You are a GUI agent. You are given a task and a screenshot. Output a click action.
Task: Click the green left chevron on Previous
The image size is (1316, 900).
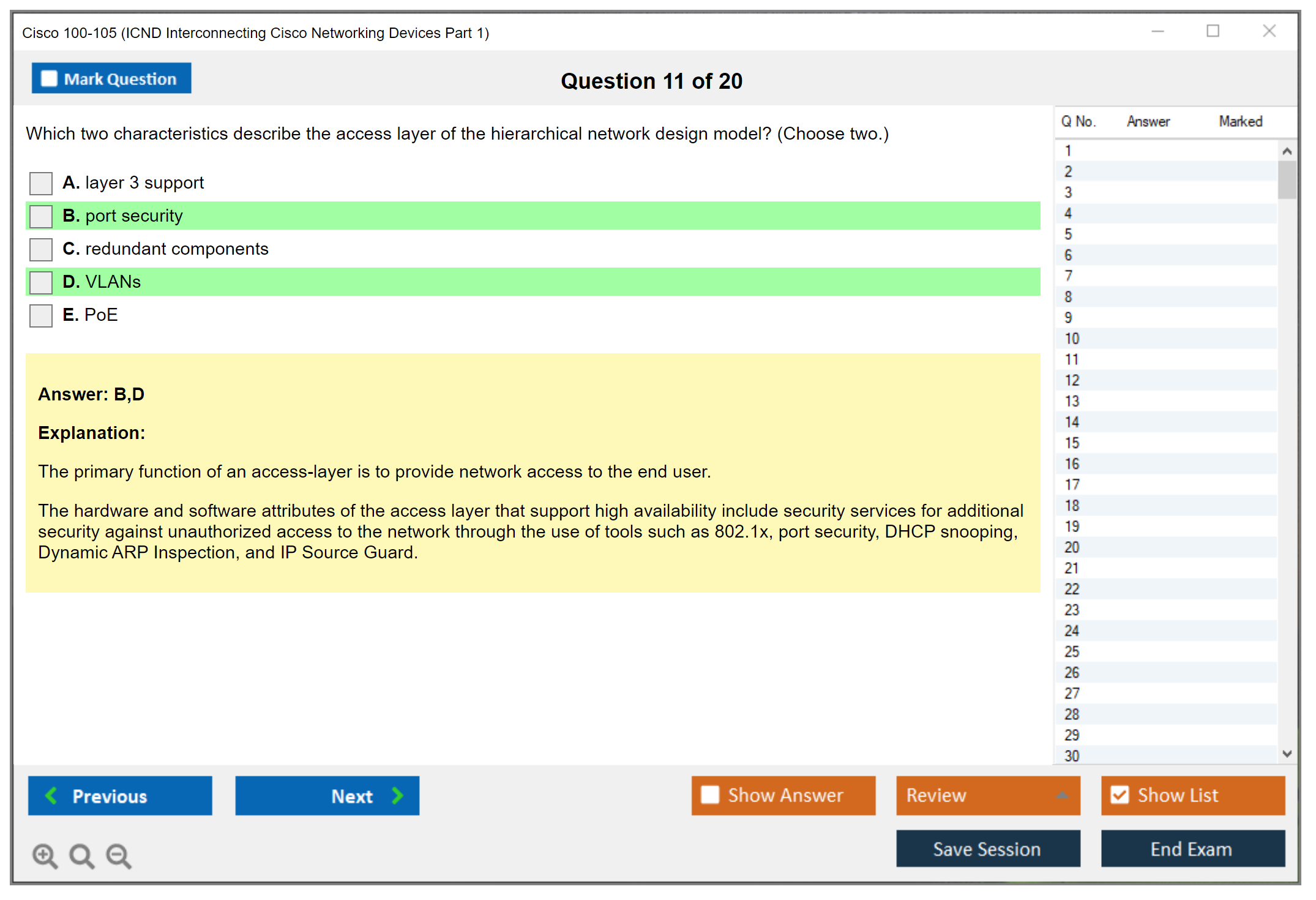pos(51,795)
